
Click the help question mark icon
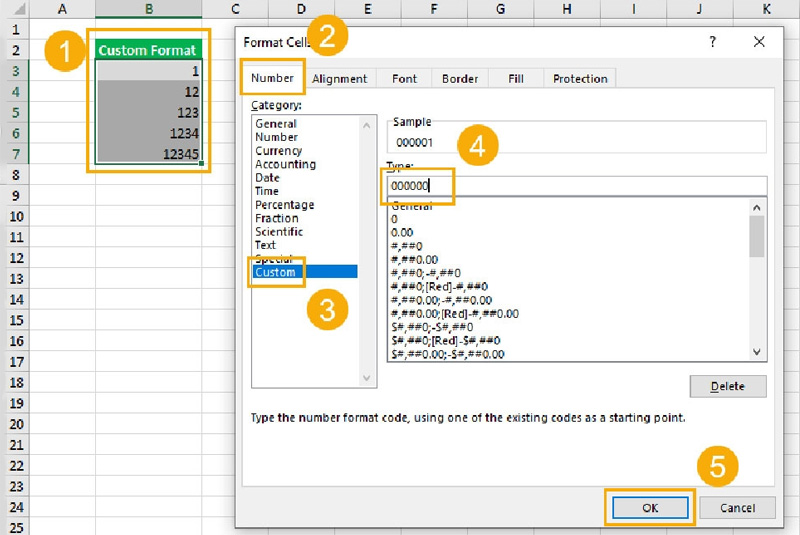coord(712,42)
